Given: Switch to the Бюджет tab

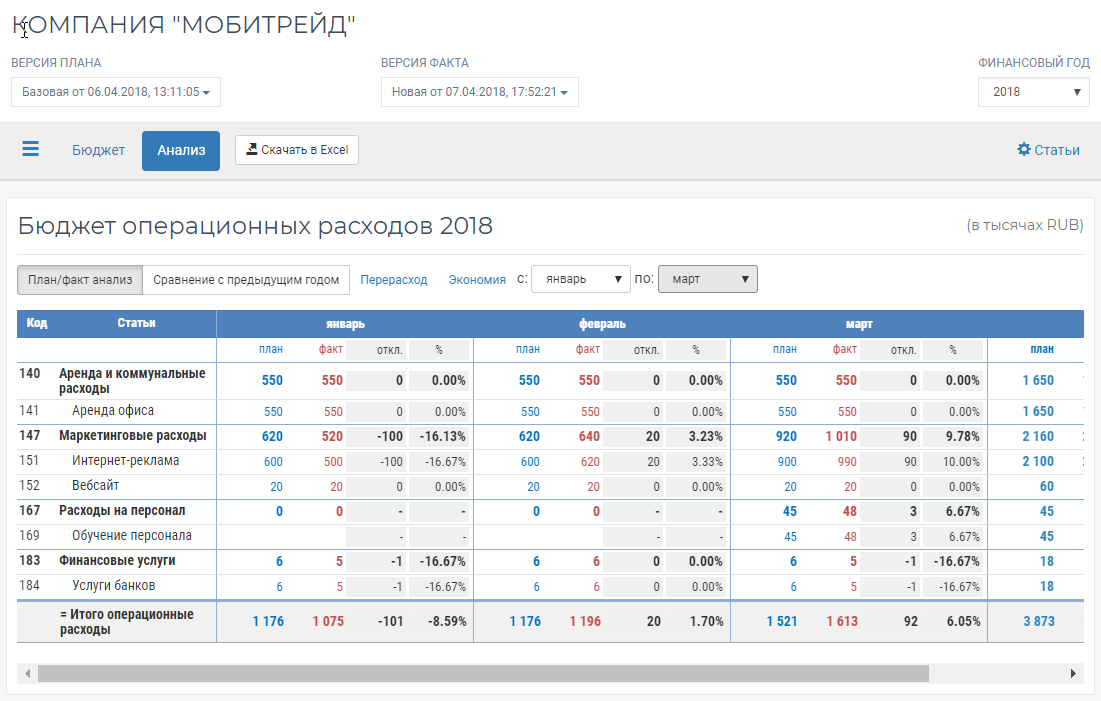Looking at the screenshot, I should pos(97,149).
